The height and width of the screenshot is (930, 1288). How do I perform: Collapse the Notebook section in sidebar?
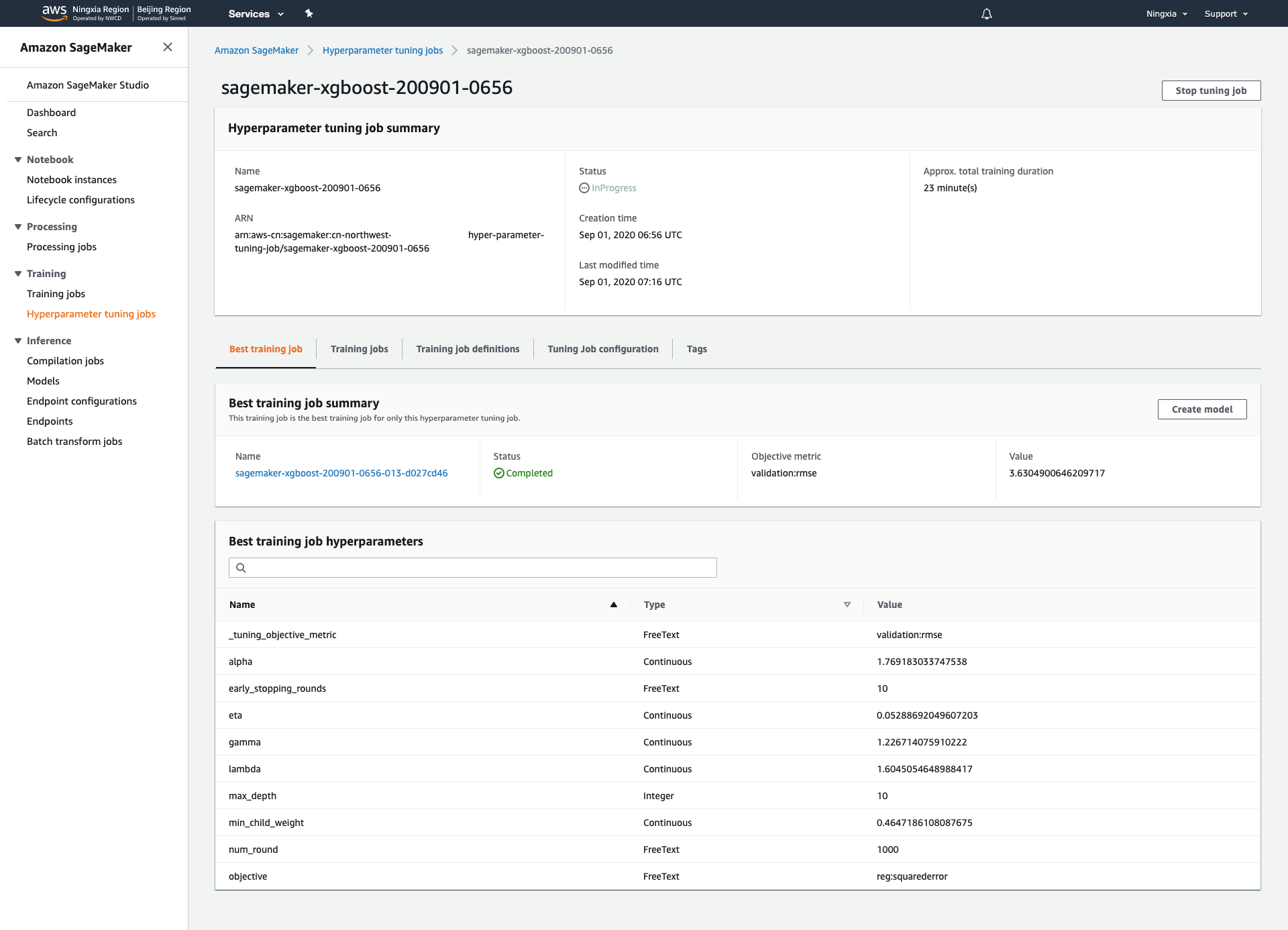tap(18, 160)
